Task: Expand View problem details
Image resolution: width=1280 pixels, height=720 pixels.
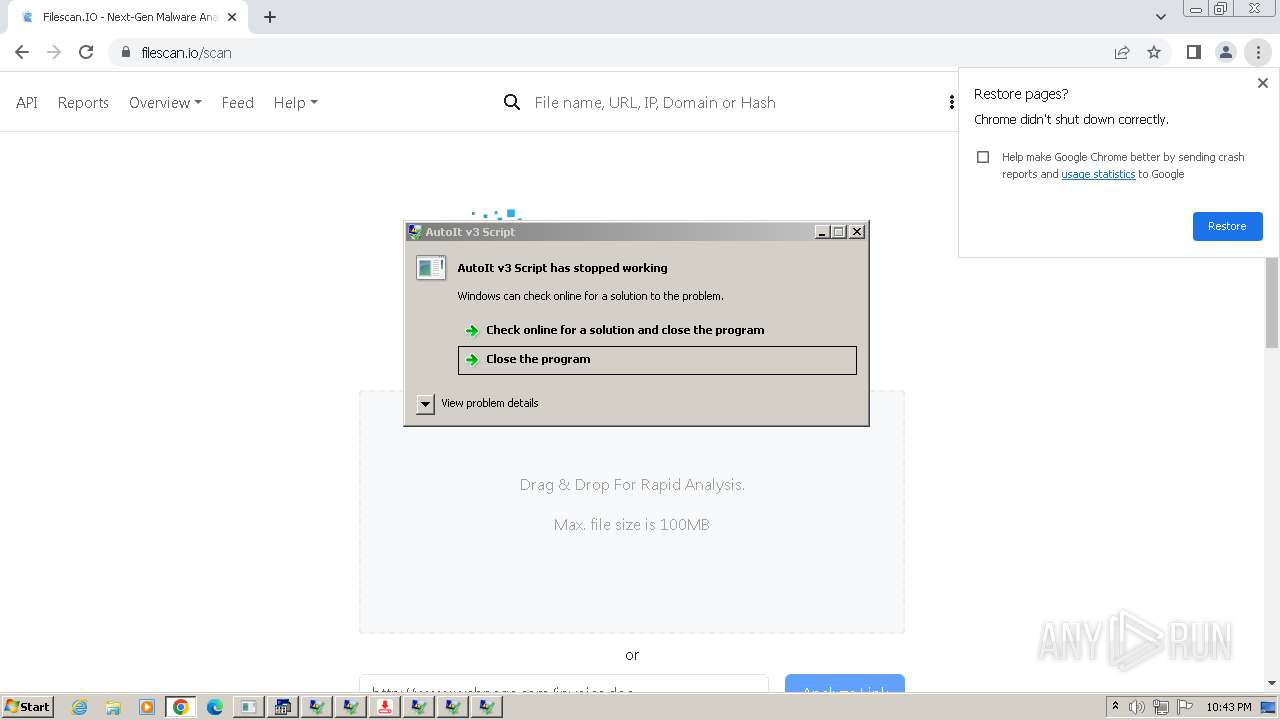Action: (x=425, y=404)
